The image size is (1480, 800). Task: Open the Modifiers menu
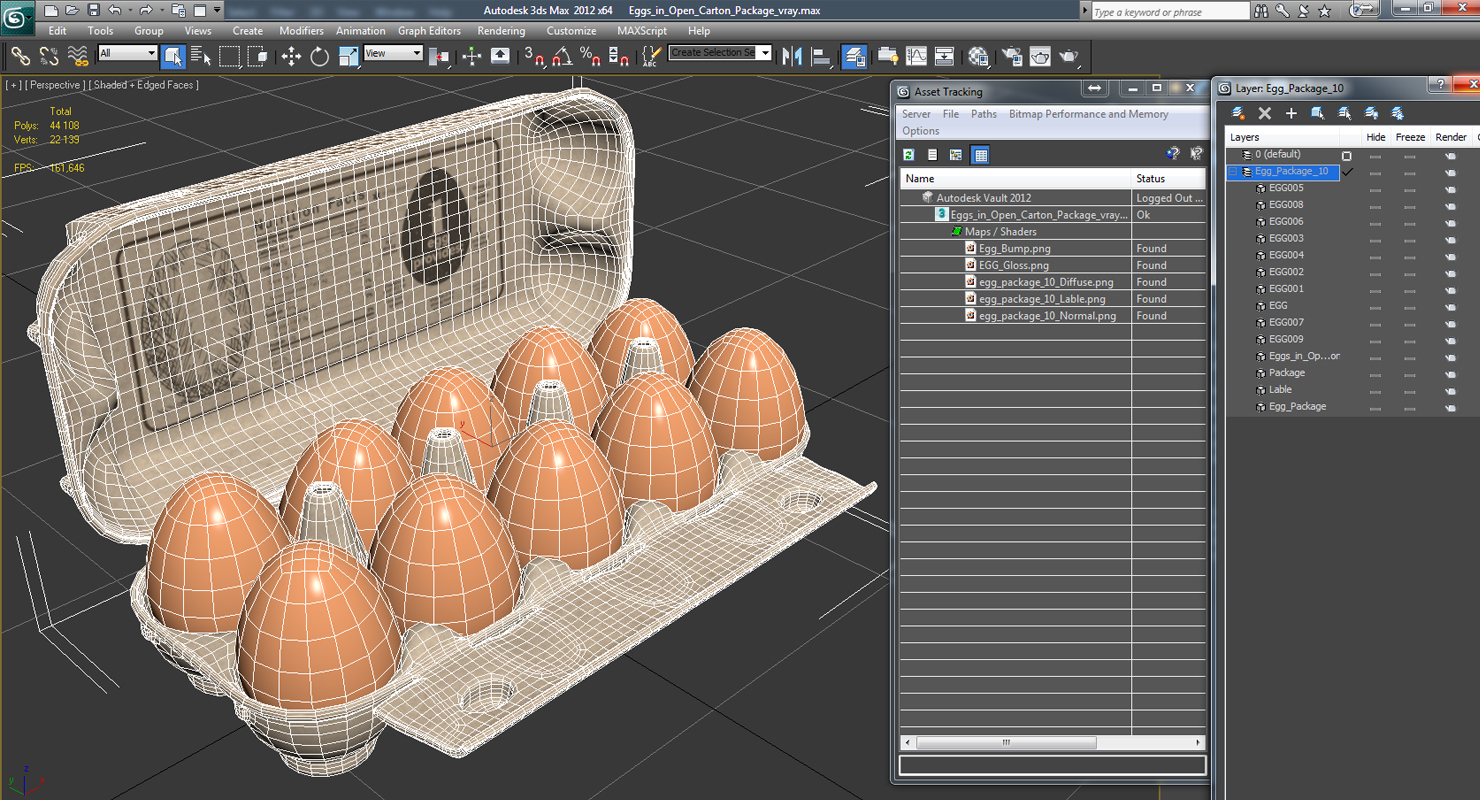301,31
